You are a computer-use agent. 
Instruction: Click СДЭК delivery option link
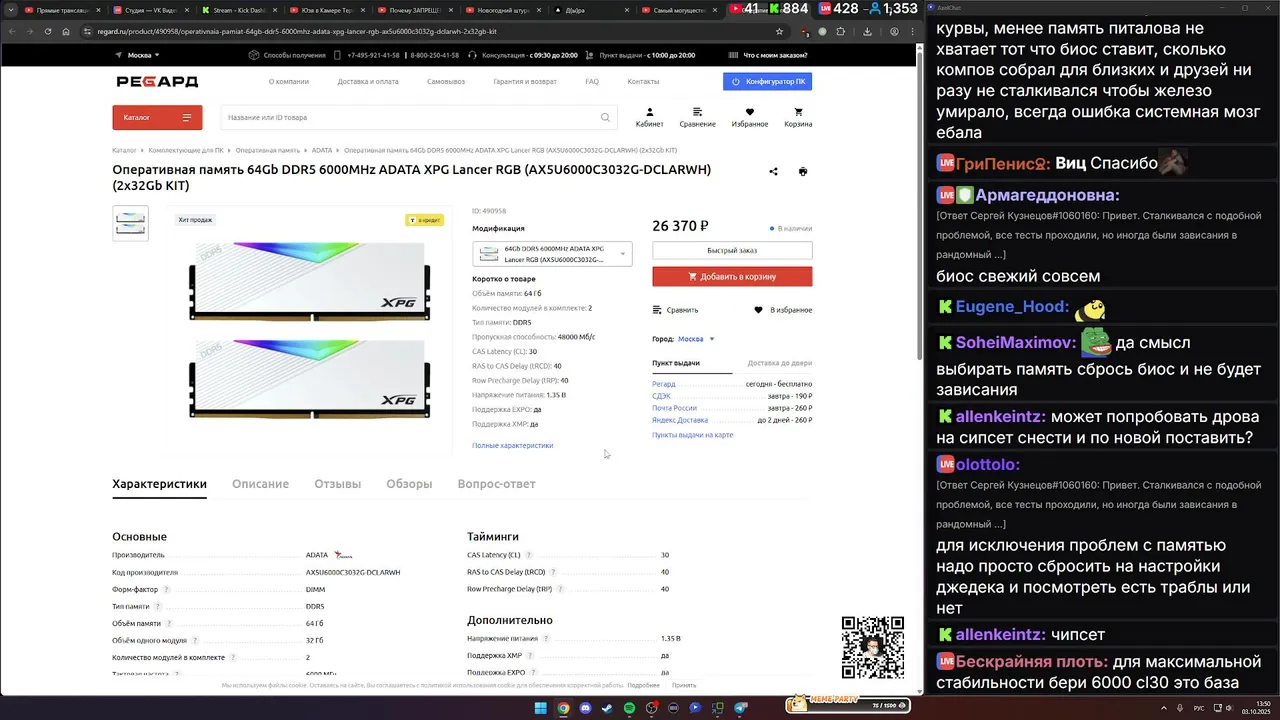coord(661,396)
